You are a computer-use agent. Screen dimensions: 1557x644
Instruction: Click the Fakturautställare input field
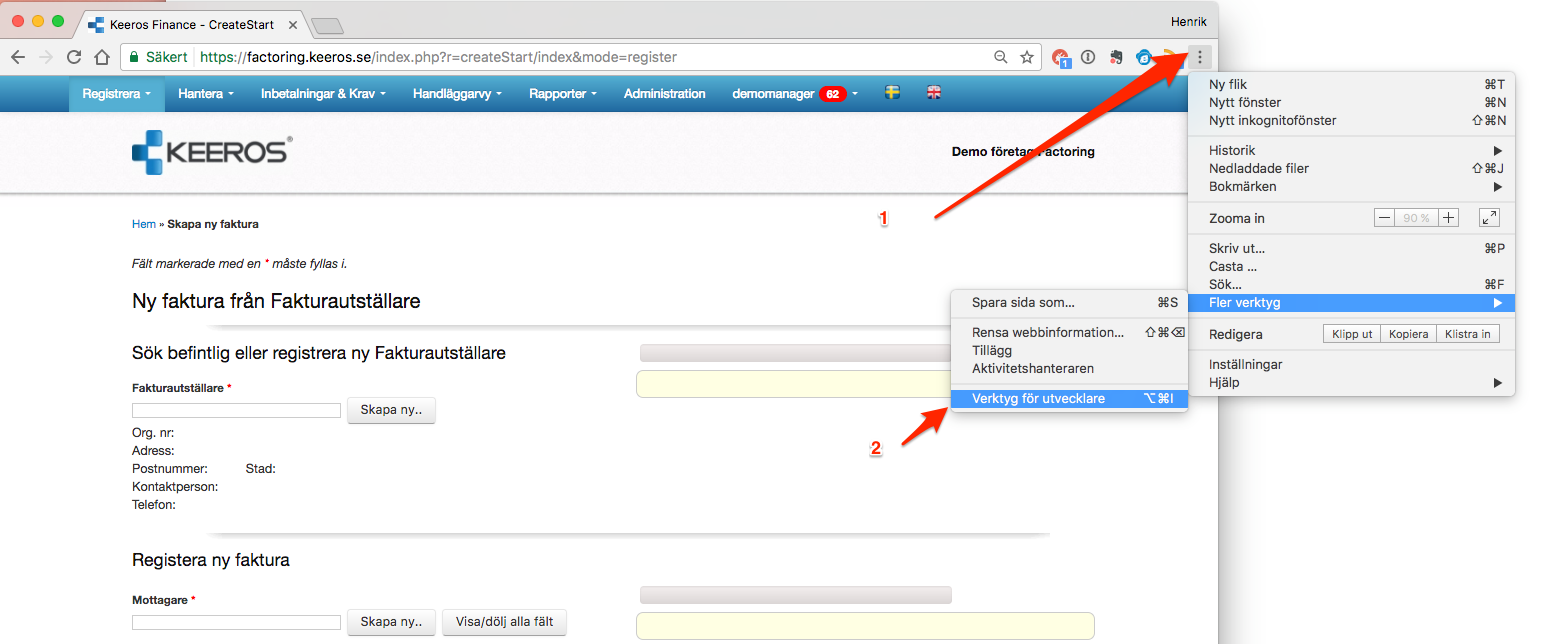click(x=236, y=410)
